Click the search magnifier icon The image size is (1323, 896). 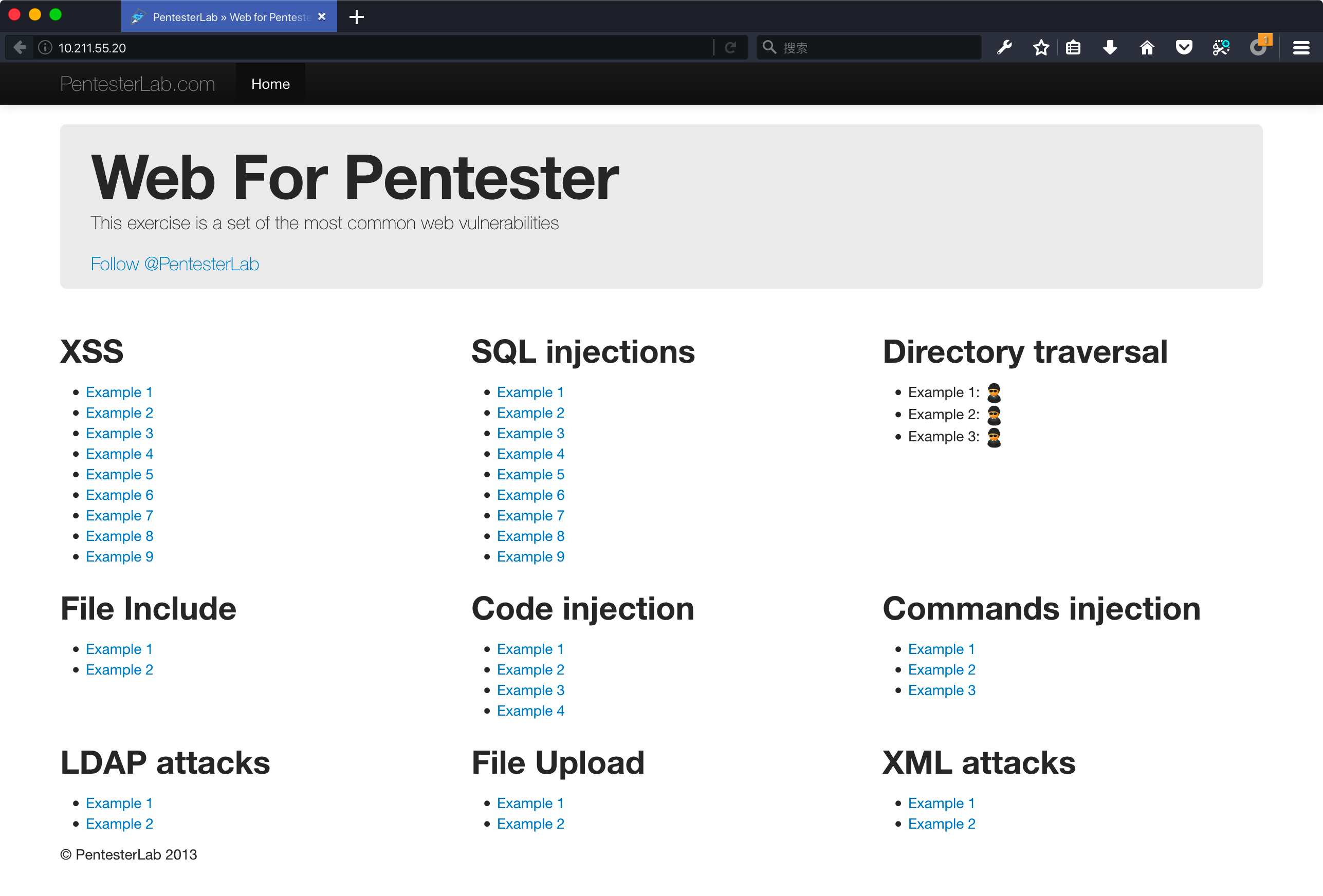tap(769, 47)
